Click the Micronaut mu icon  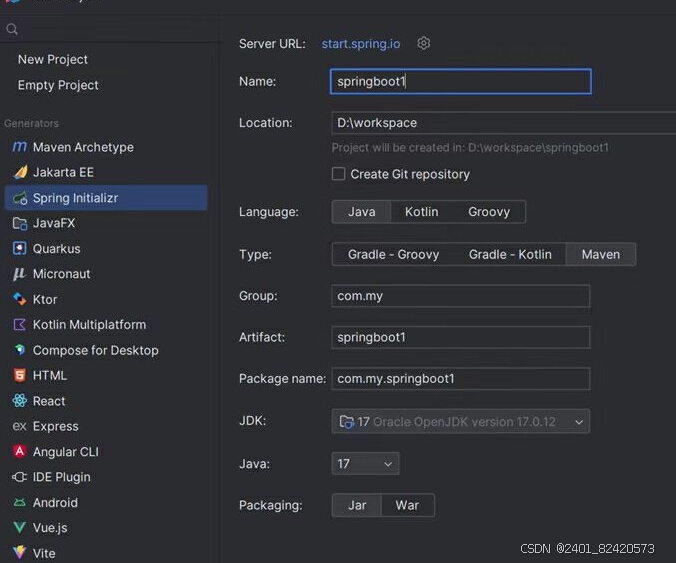19,274
